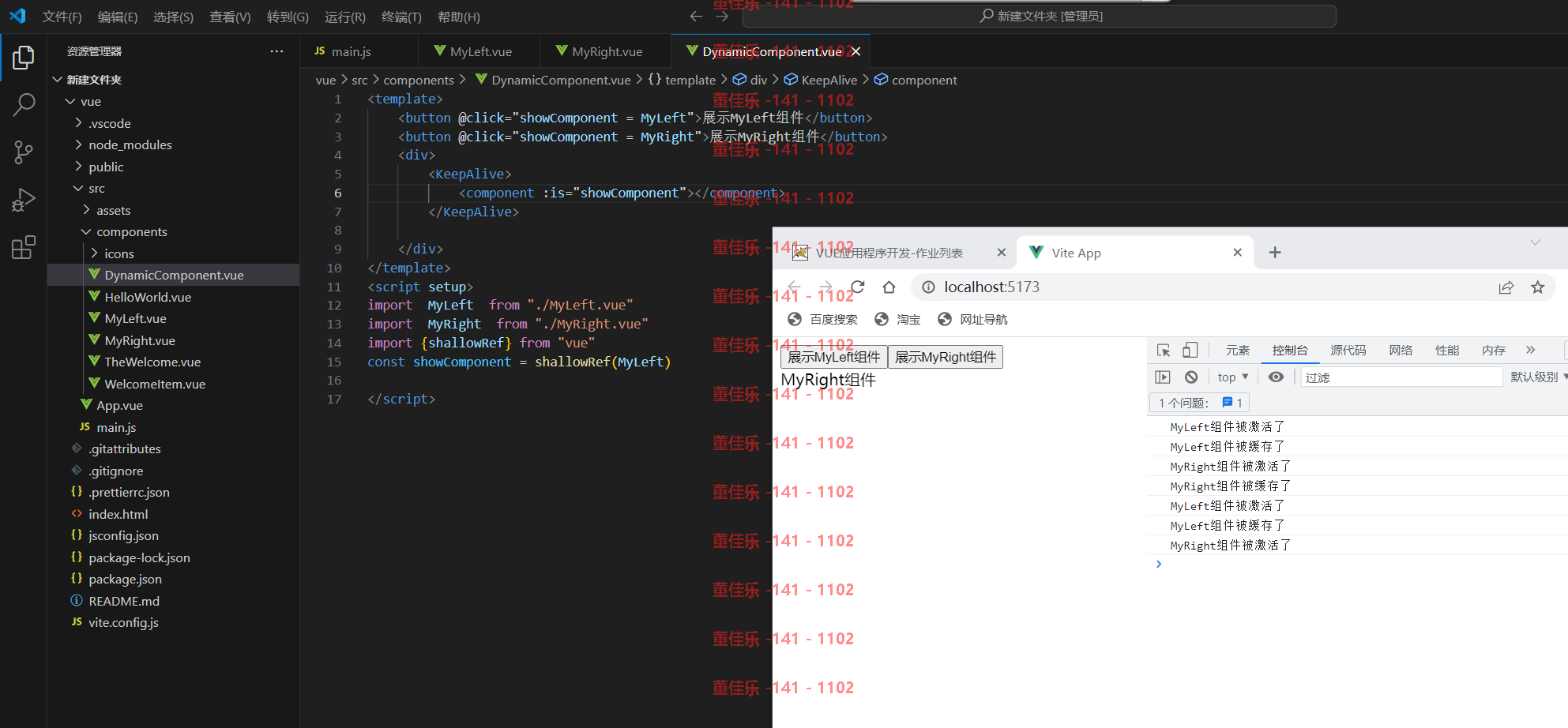Open the 网址导航 bookmark
This screenshot has height=728, width=1568.
click(x=972, y=319)
